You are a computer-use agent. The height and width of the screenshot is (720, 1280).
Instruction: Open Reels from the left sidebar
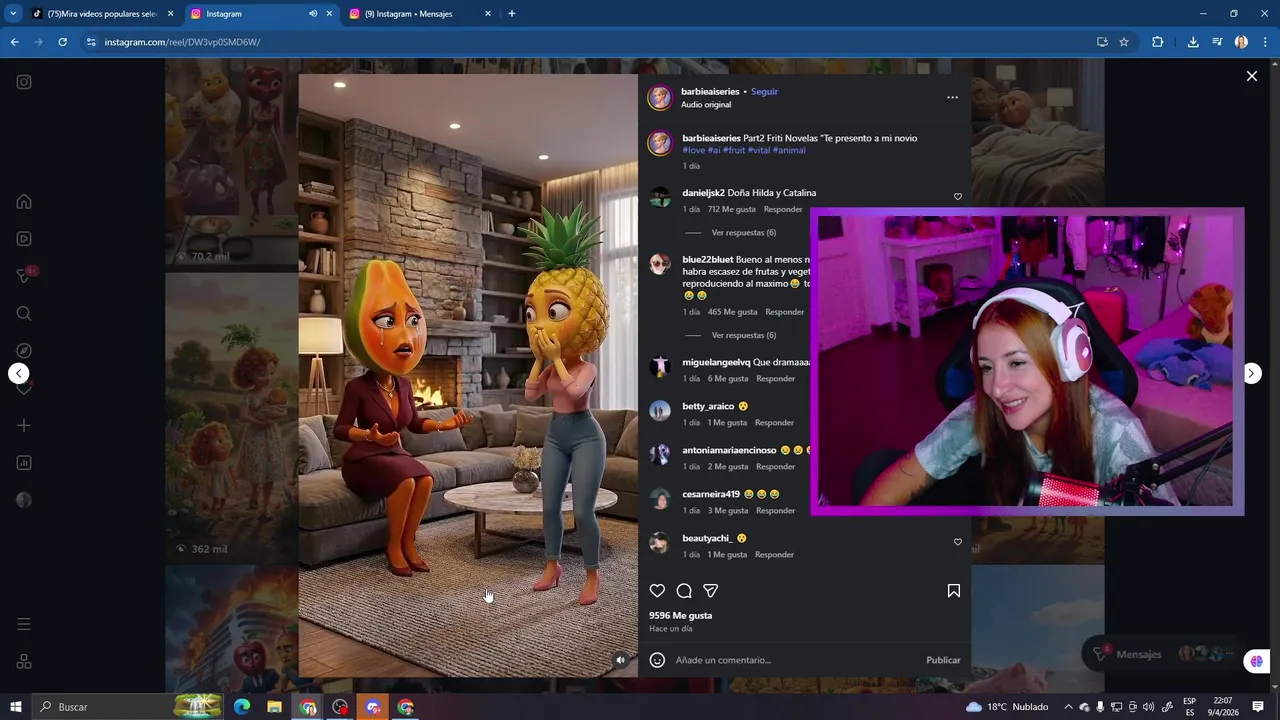pyautogui.click(x=24, y=239)
